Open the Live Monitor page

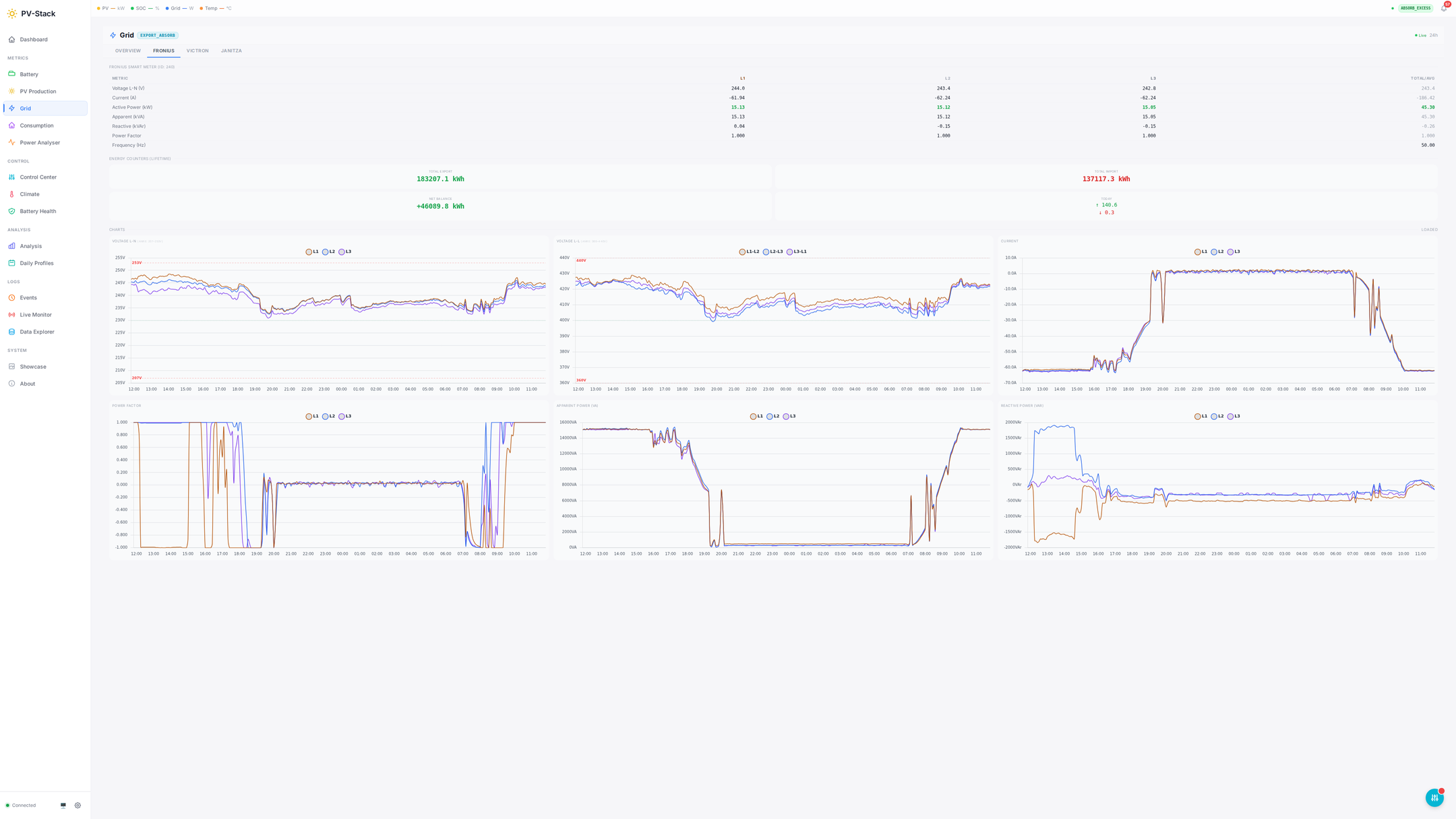35,315
